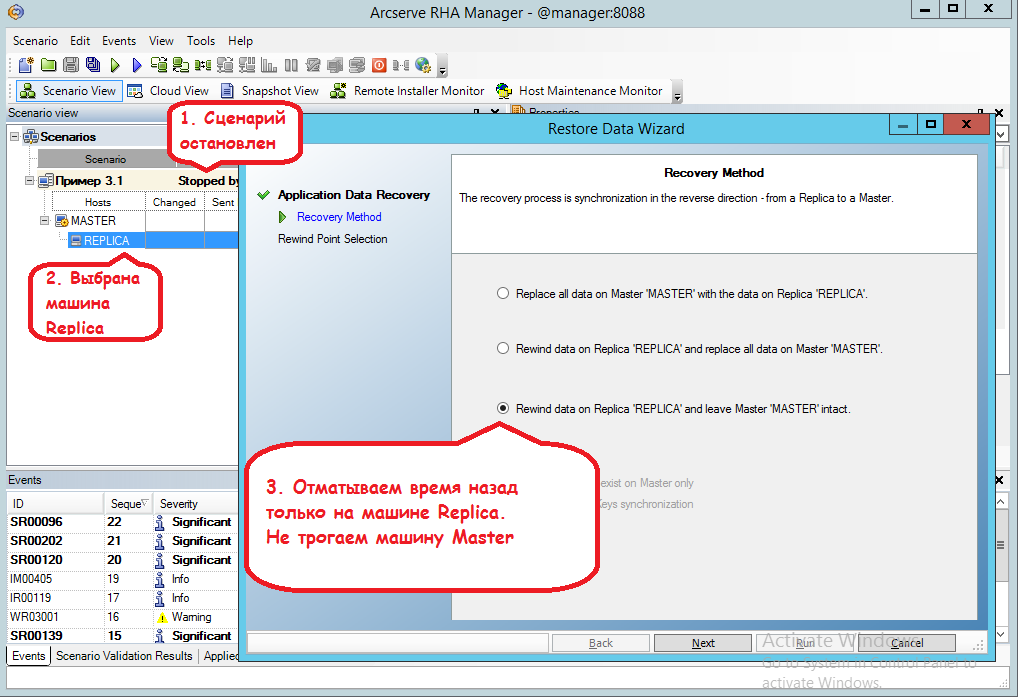The height and width of the screenshot is (697, 1018).
Task: Click the red power toolbar icon
Action: tap(379, 65)
